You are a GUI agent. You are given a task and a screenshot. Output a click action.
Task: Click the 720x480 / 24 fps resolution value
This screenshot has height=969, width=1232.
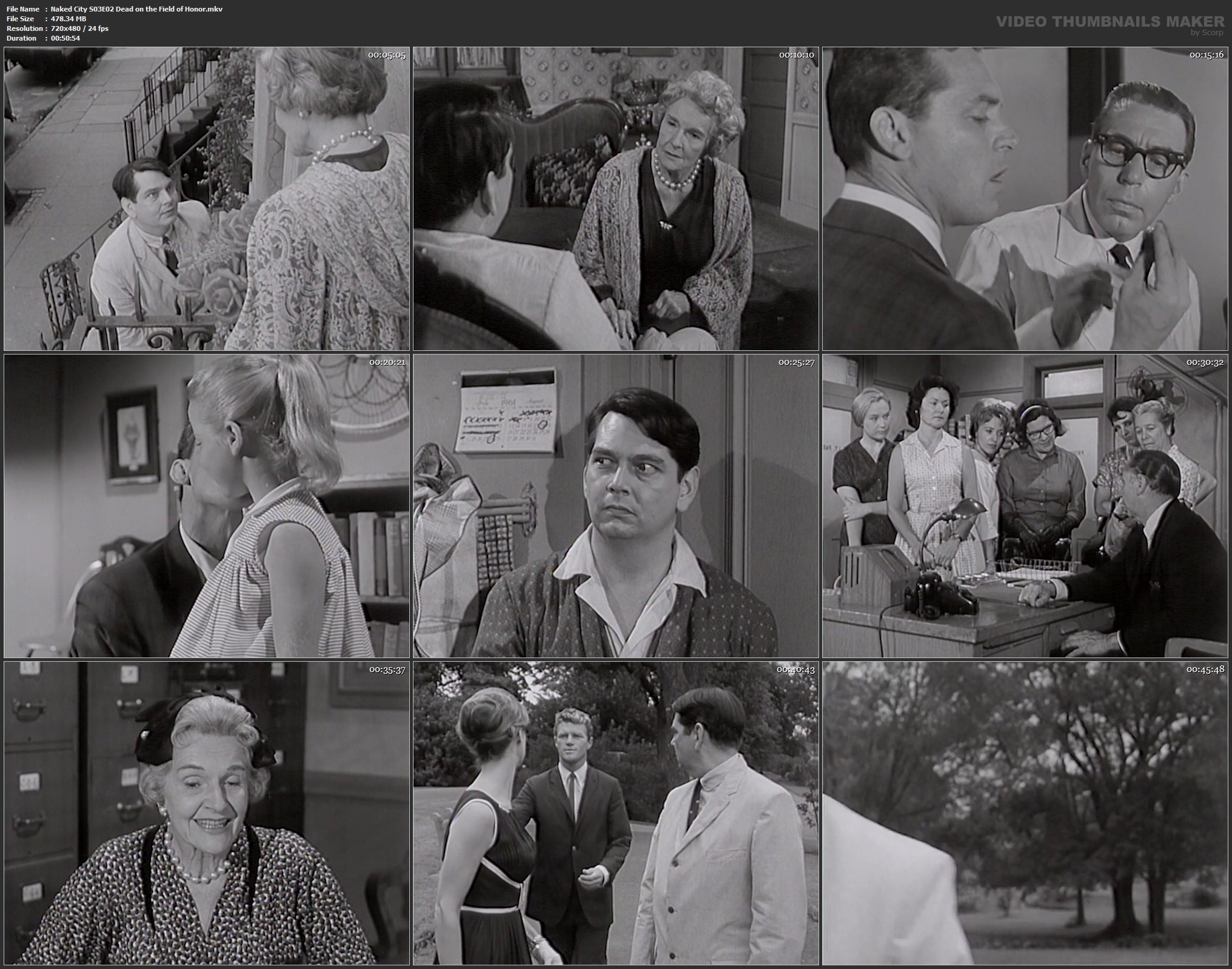[79, 28]
